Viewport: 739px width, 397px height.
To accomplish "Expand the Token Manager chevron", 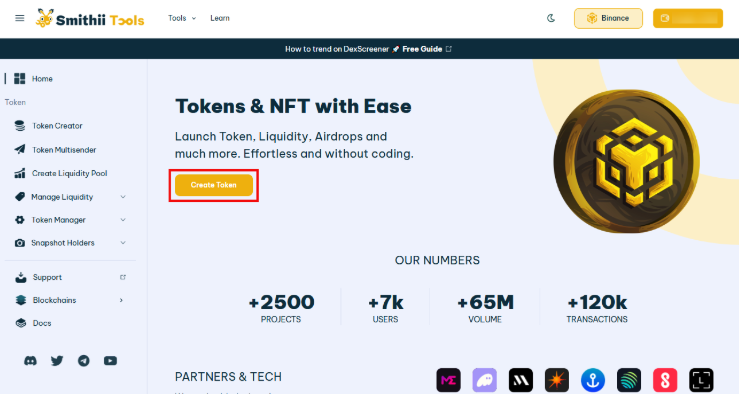I will point(123,220).
